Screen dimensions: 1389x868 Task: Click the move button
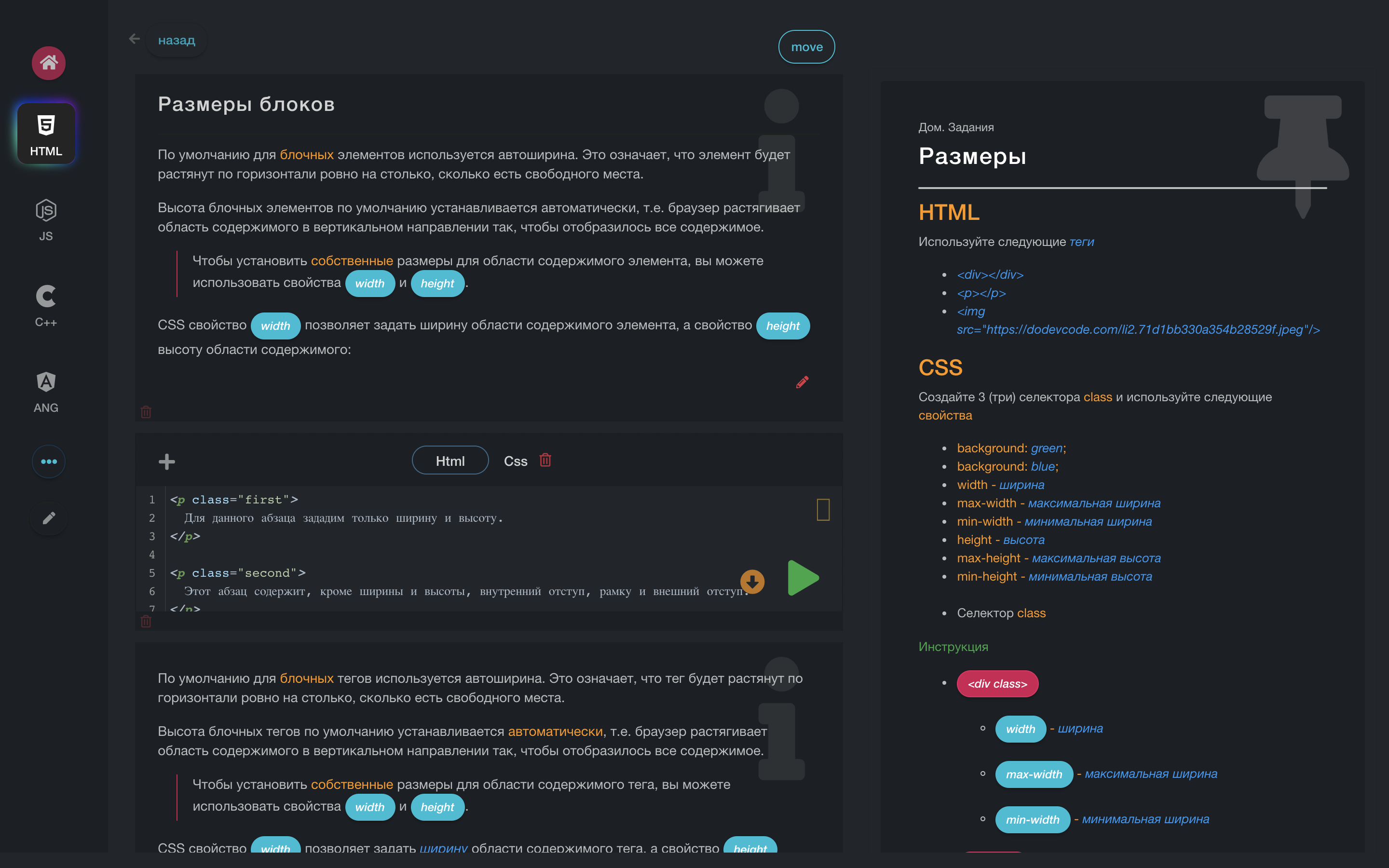pyautogui.click(x=806, y=47)
